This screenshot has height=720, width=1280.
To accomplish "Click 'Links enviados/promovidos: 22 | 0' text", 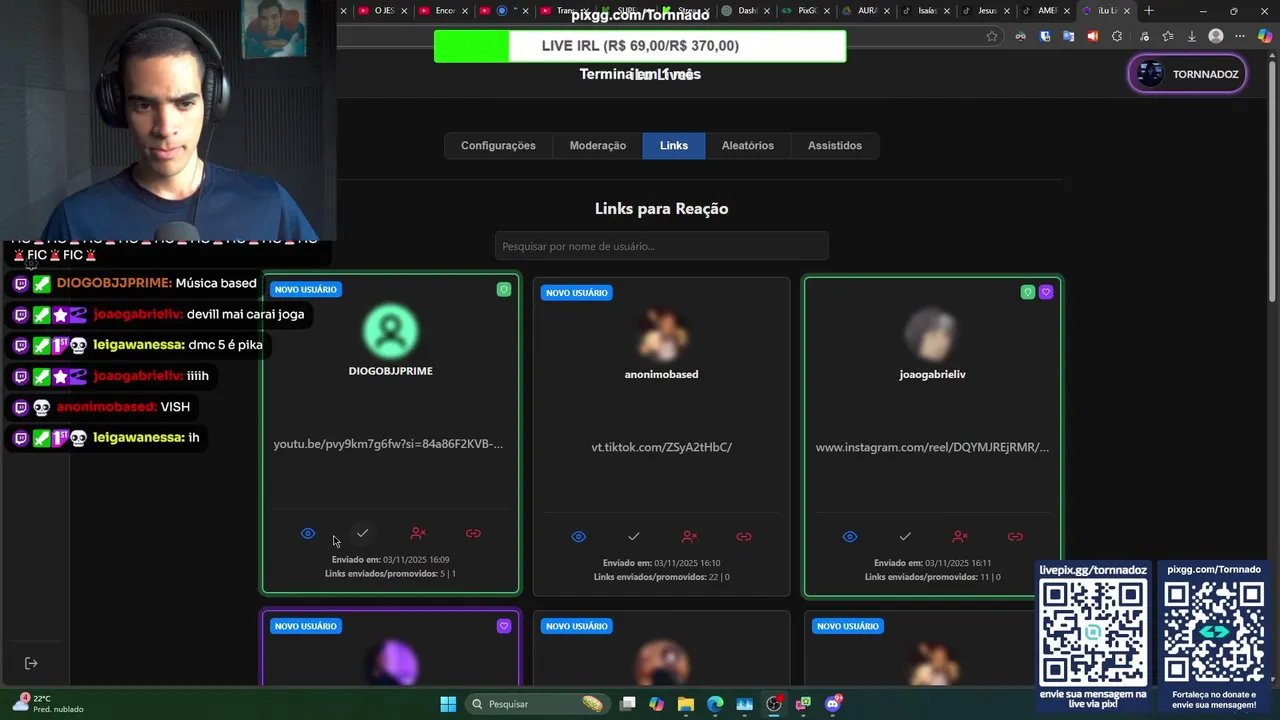I will pos(661,577).
